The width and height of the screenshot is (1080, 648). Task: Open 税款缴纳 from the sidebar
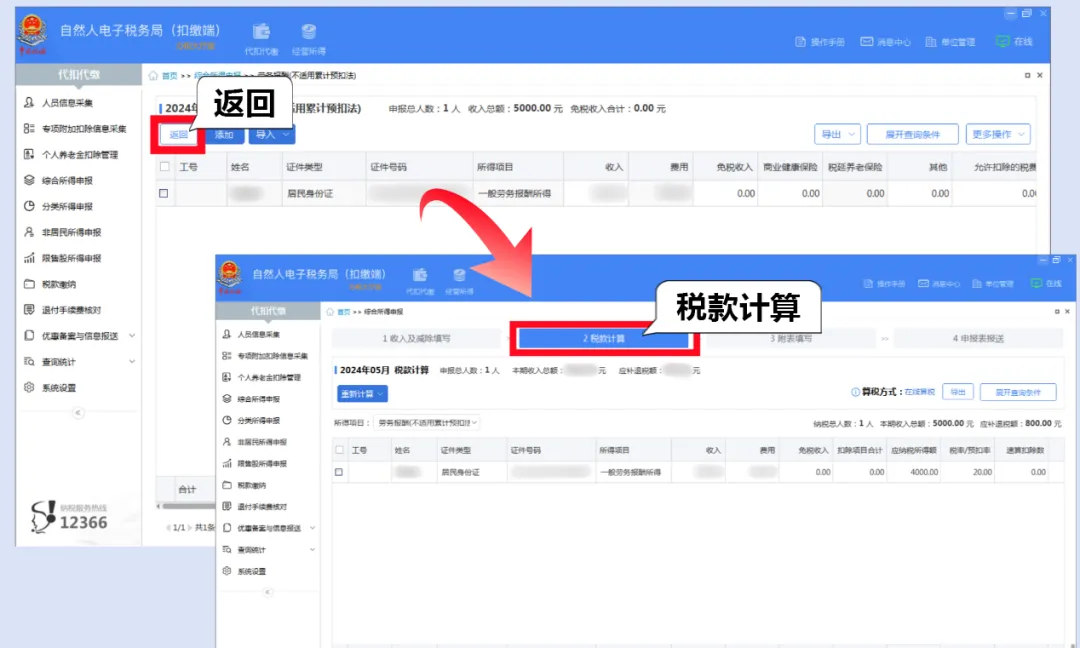[x=62, y=285]
